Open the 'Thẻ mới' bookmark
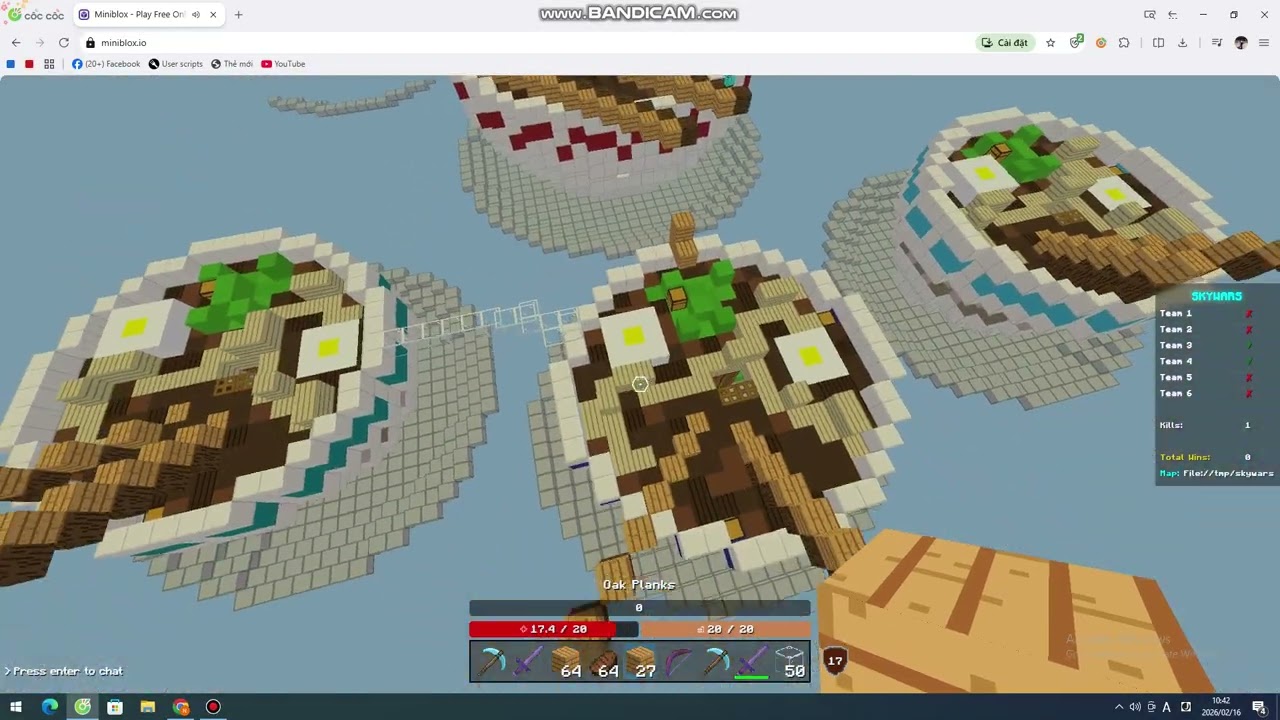 pos(232,64)
